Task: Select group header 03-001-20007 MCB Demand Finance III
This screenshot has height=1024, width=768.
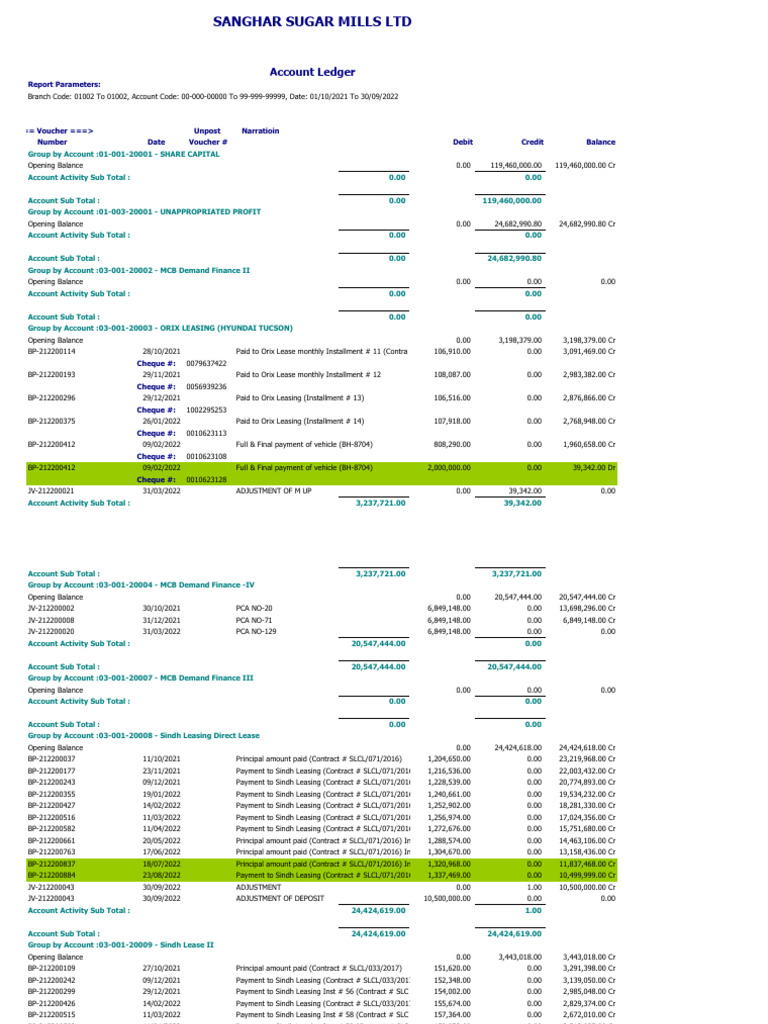Action: 140,678
